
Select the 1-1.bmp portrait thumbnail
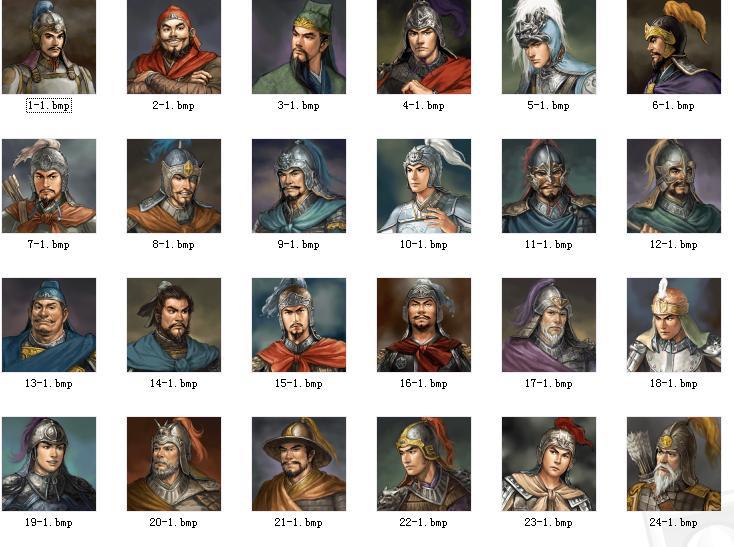pos(49,47)
